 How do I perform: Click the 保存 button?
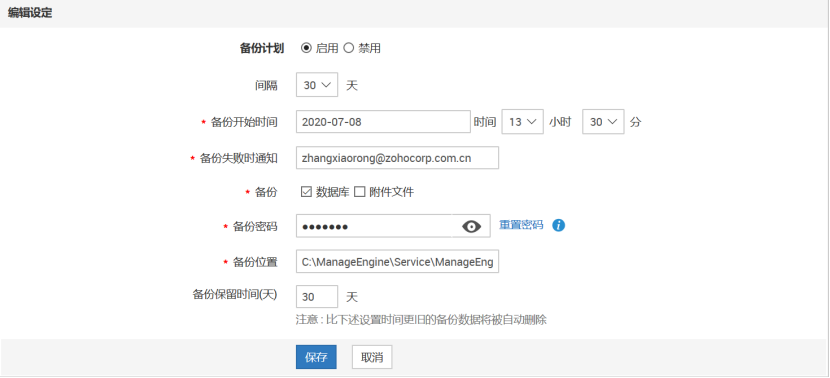316,357
